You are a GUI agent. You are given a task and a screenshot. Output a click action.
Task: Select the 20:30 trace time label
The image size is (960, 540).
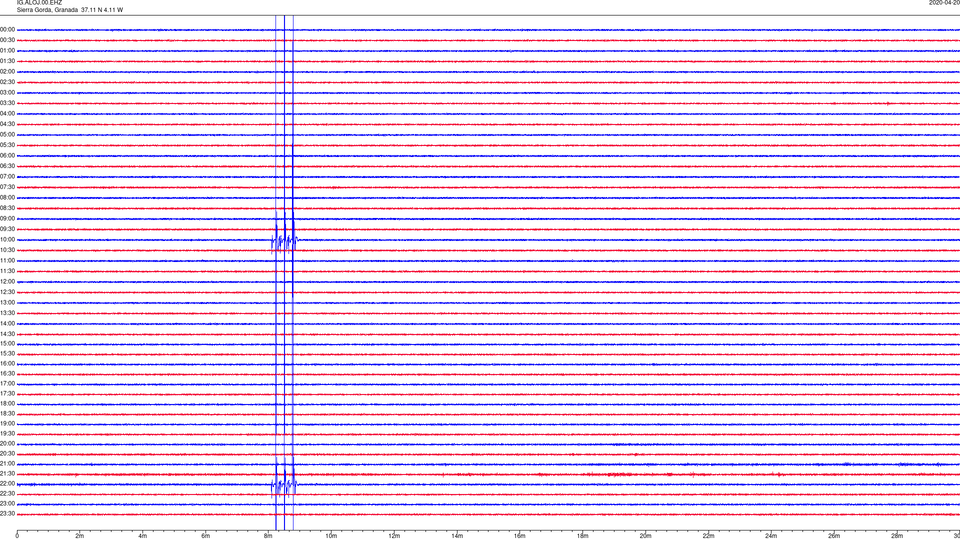click(7, 454)
